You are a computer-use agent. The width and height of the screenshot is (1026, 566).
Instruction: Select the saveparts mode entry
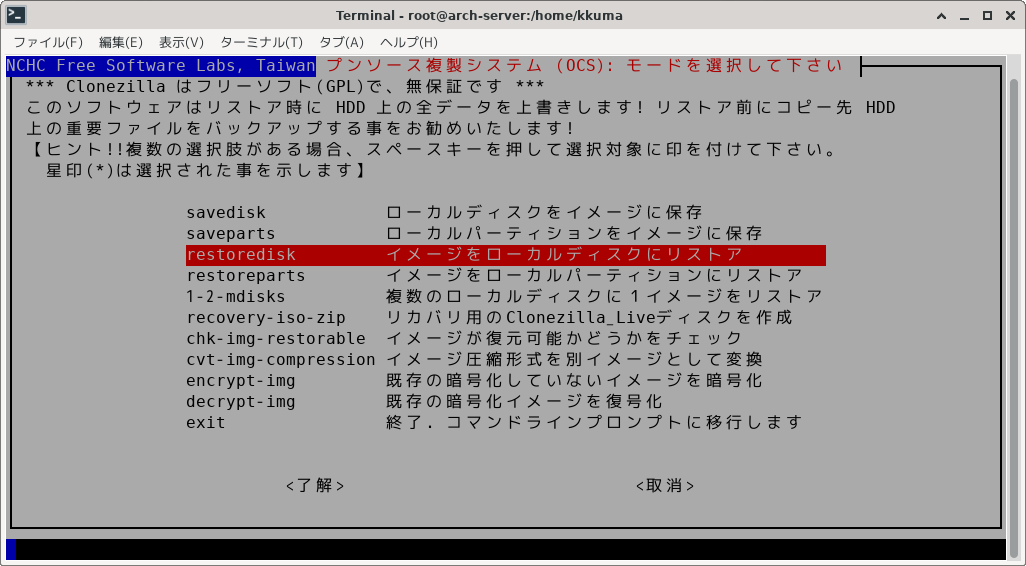point(231,234)
